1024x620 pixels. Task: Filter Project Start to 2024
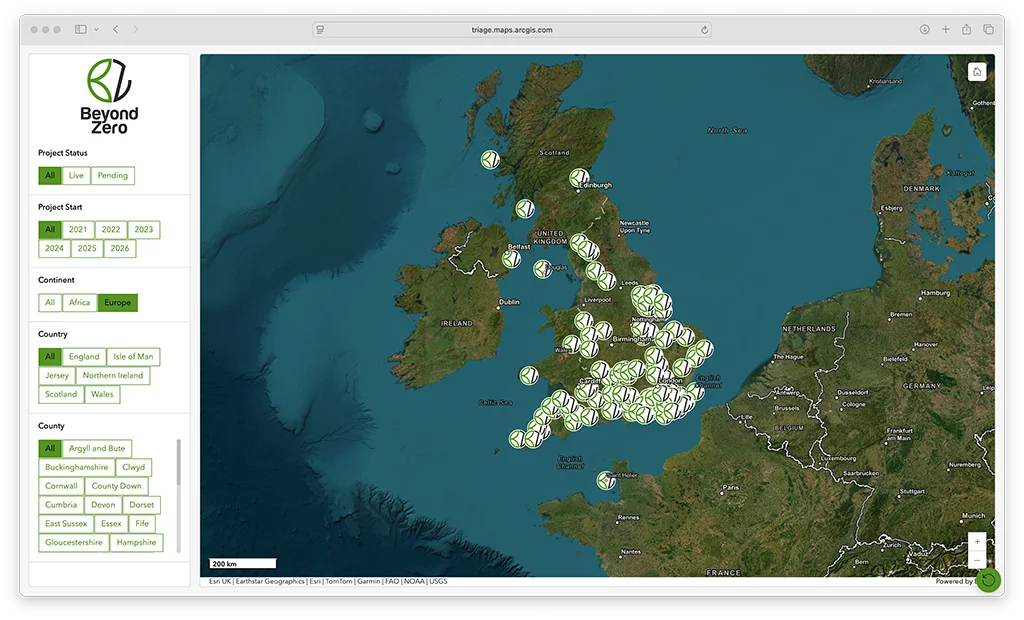click(x=54, y=248)
